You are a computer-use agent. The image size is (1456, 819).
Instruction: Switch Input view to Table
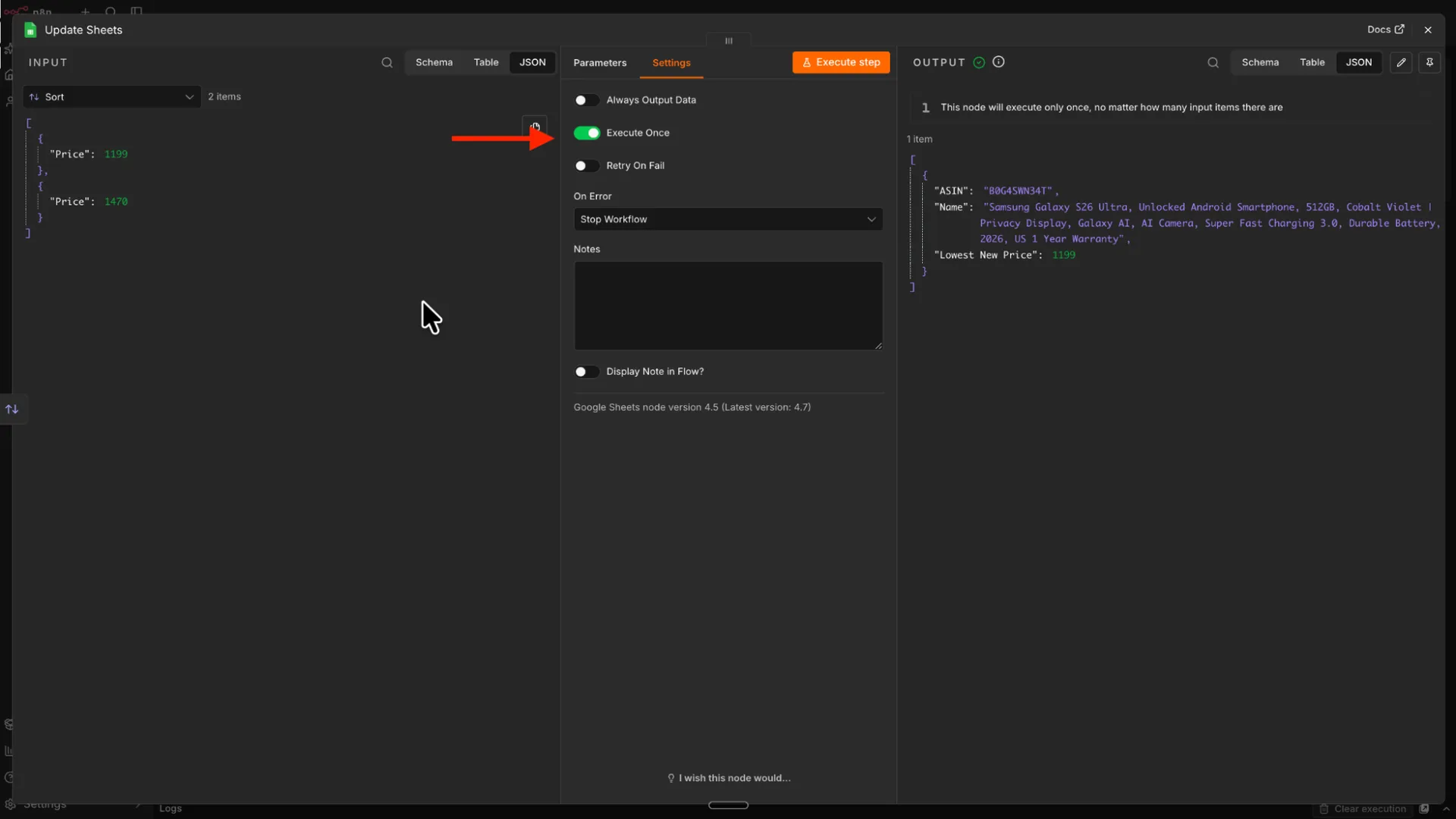(486, 63)
